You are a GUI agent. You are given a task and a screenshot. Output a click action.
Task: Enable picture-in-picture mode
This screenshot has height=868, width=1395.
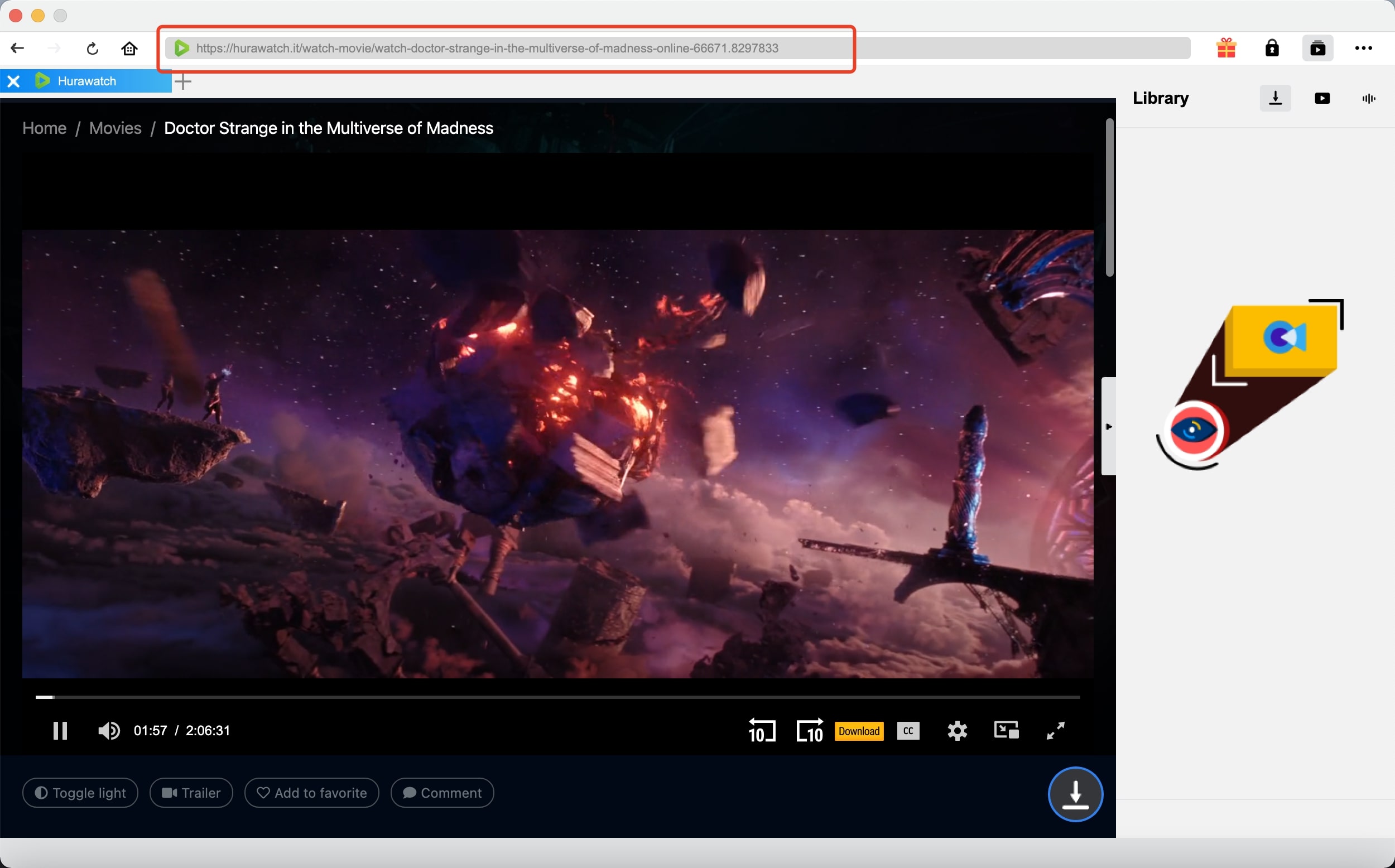pyautogui.click(x=1006, y=730)
